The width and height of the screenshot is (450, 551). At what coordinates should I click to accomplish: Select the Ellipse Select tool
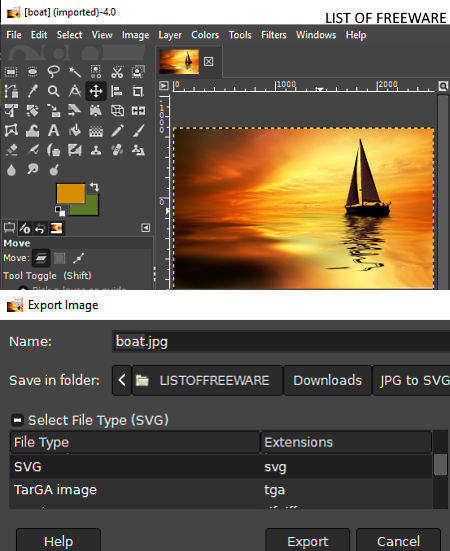[x=32, y=72]
